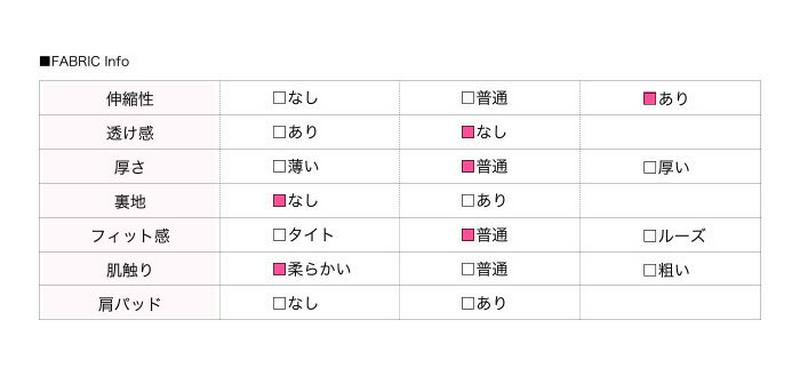This screenshot has width=800, height=375.
Task: Check the なし box for 伸縮性
Action: [279, 98]
